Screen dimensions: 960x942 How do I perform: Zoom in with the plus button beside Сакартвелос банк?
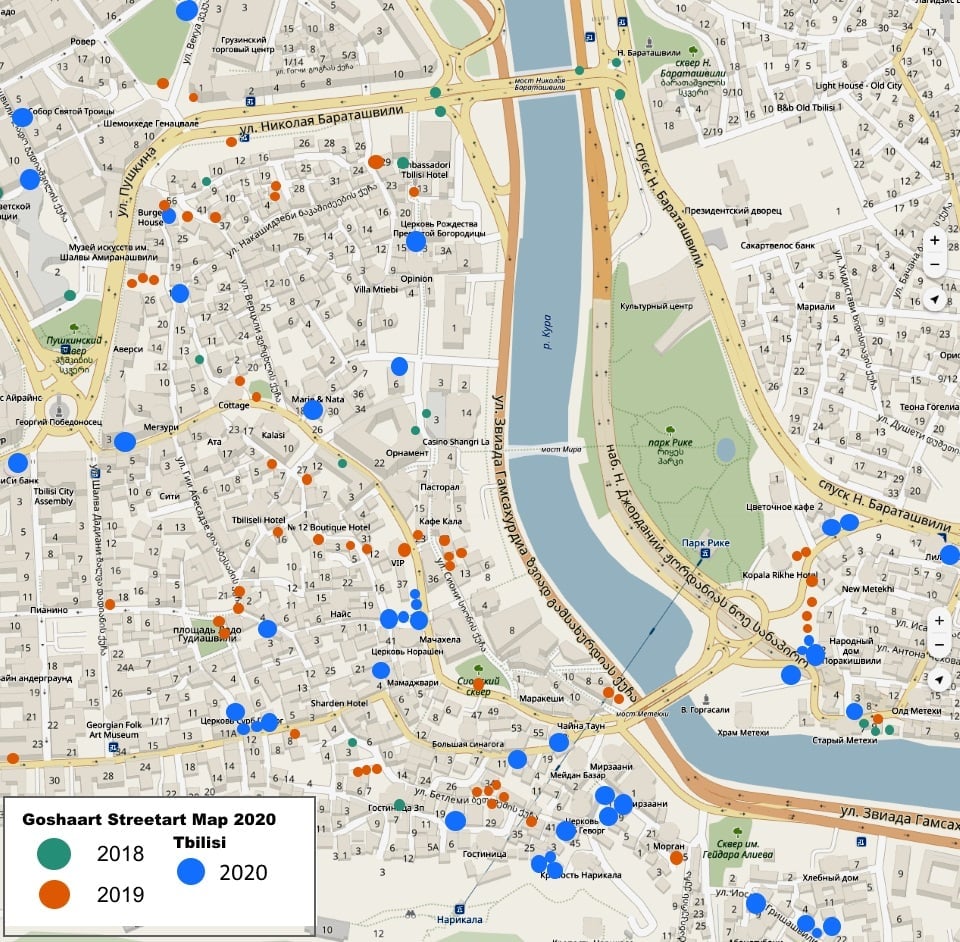[934, 240]
